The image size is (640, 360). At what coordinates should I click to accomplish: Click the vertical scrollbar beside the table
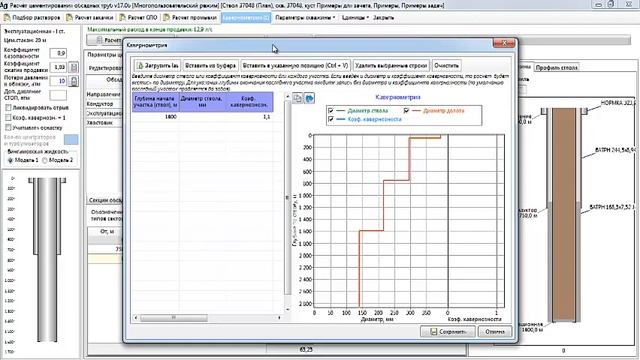[x=287, y=198]
